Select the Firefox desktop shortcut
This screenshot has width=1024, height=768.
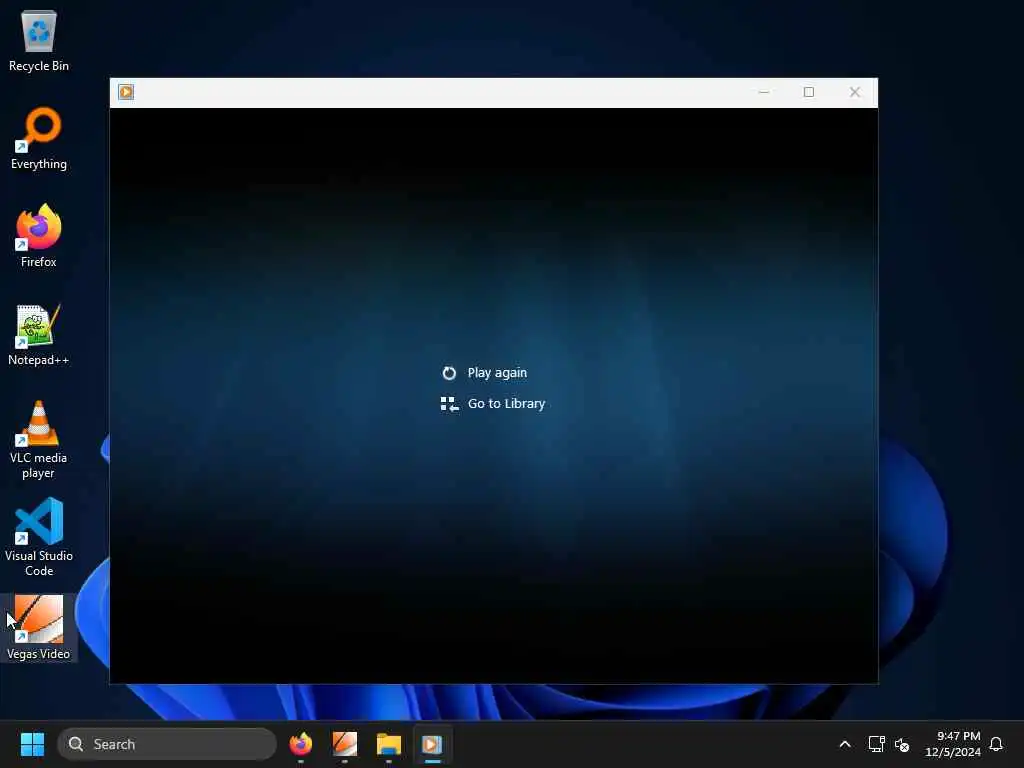point(39,236)
